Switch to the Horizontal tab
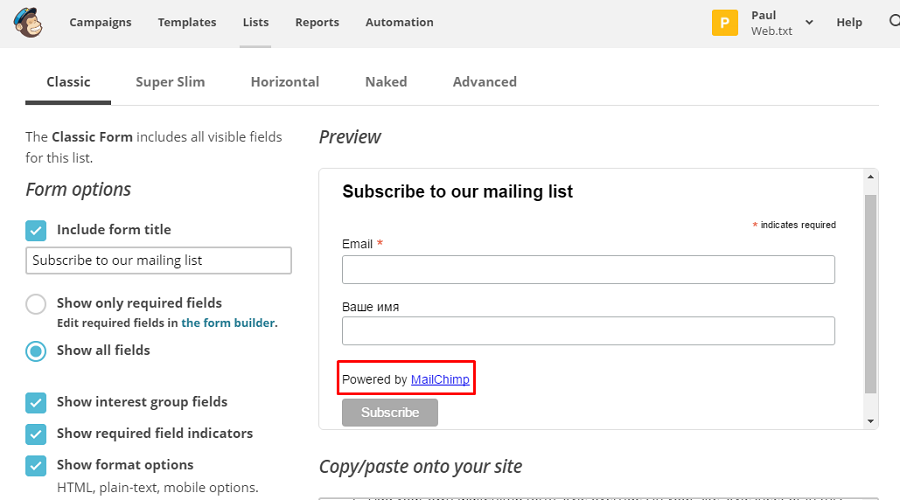 click(285, 82)
